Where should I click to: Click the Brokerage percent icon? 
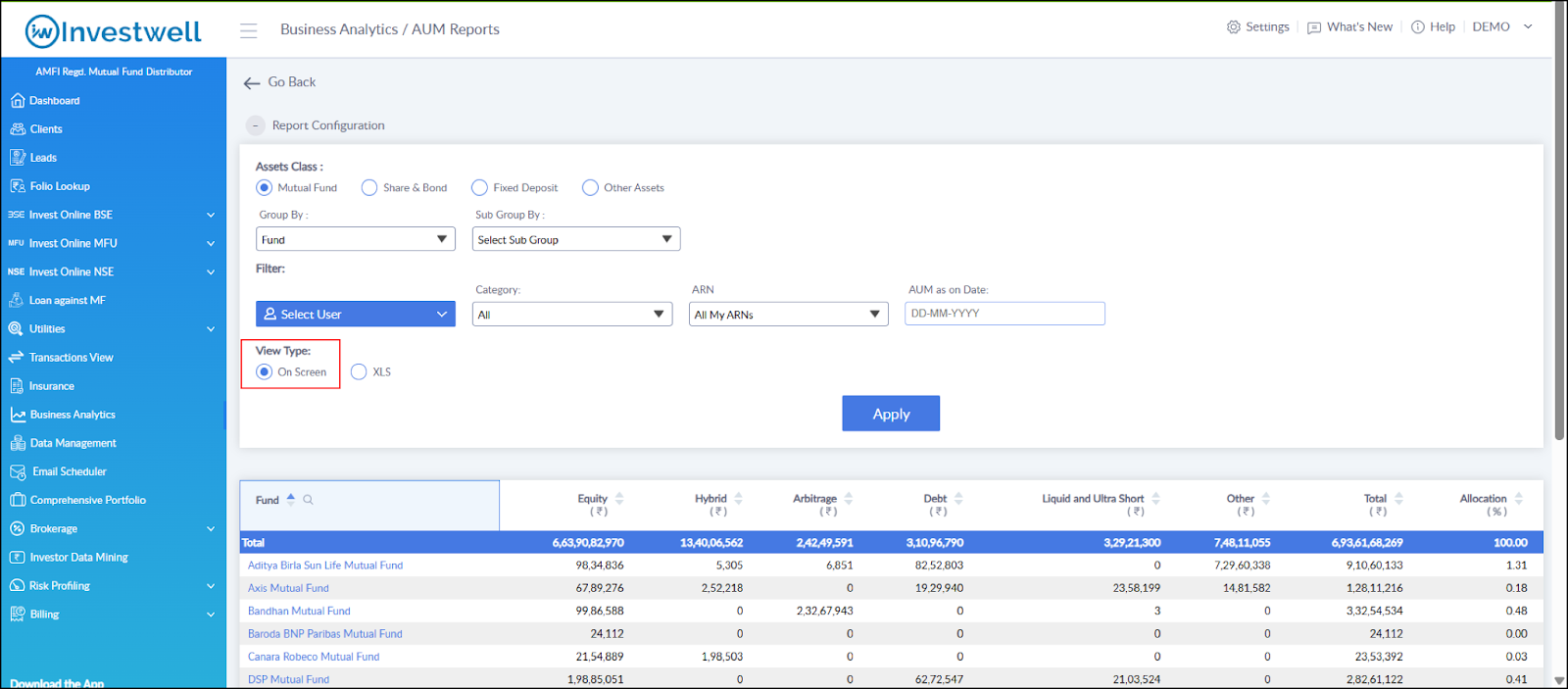17,528
